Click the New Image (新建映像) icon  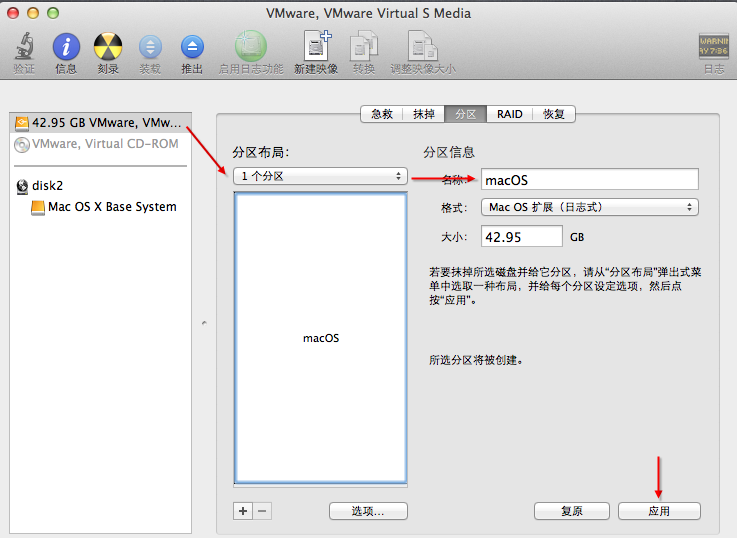click(x=316, y=46)
